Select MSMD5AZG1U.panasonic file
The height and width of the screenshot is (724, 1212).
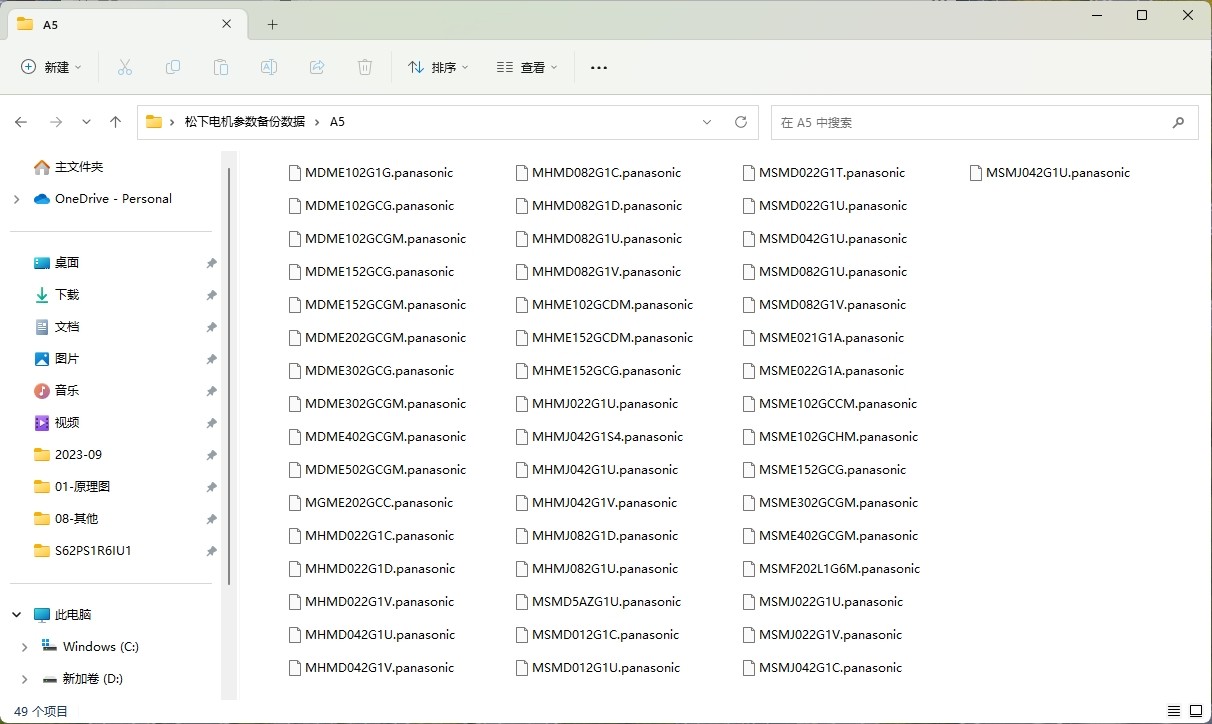click(598, 602)
